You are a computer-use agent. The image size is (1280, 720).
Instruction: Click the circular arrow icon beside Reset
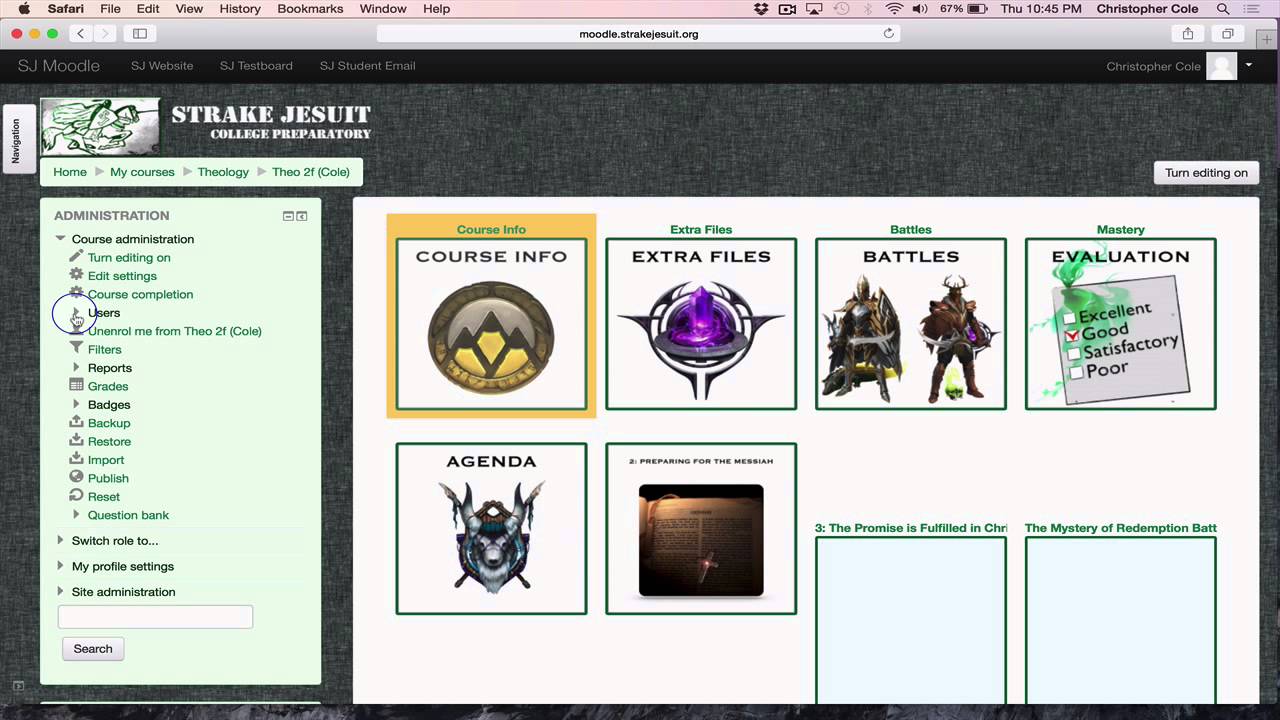pos(76,496)
